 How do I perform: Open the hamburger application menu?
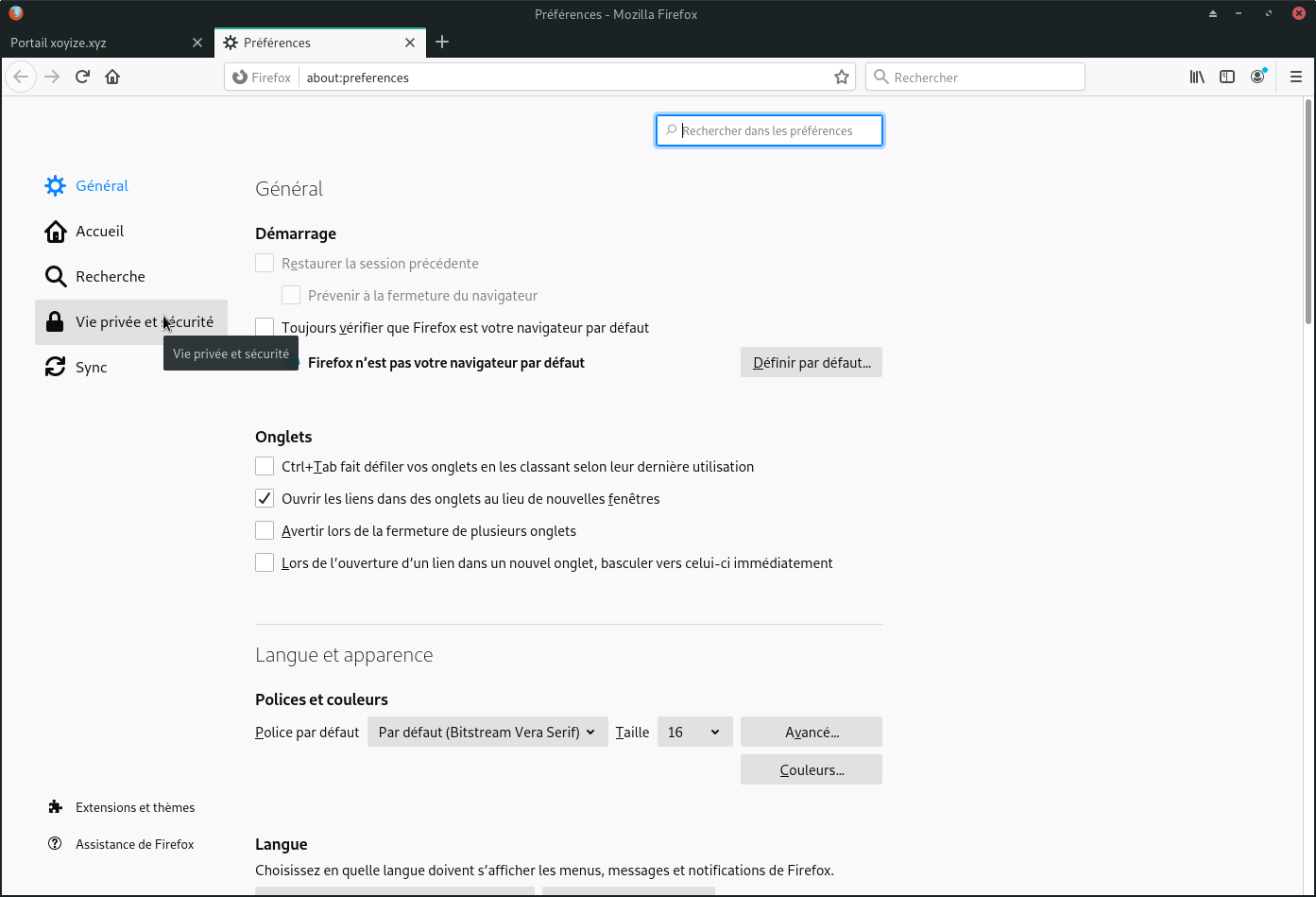click(x=1296, y=77)
